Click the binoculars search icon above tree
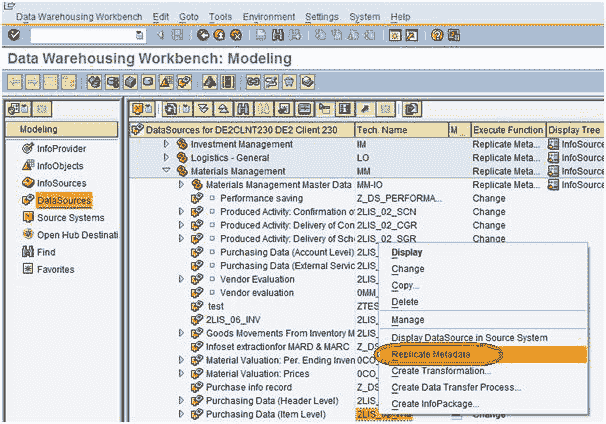 pyautogui.click(x=243, y=109)
